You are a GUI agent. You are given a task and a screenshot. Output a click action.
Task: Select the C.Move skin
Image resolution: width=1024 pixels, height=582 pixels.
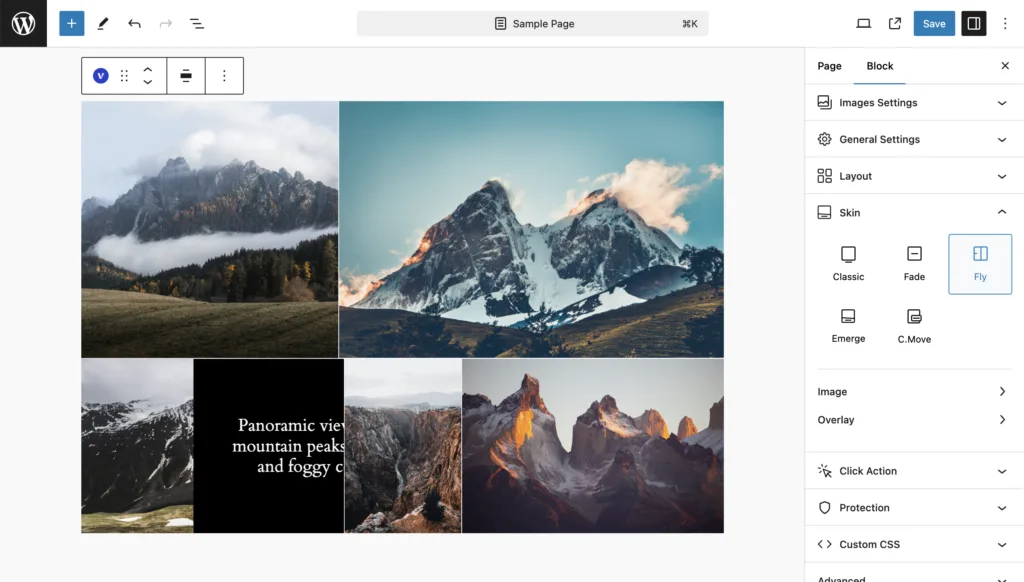(x=914, y=326)
